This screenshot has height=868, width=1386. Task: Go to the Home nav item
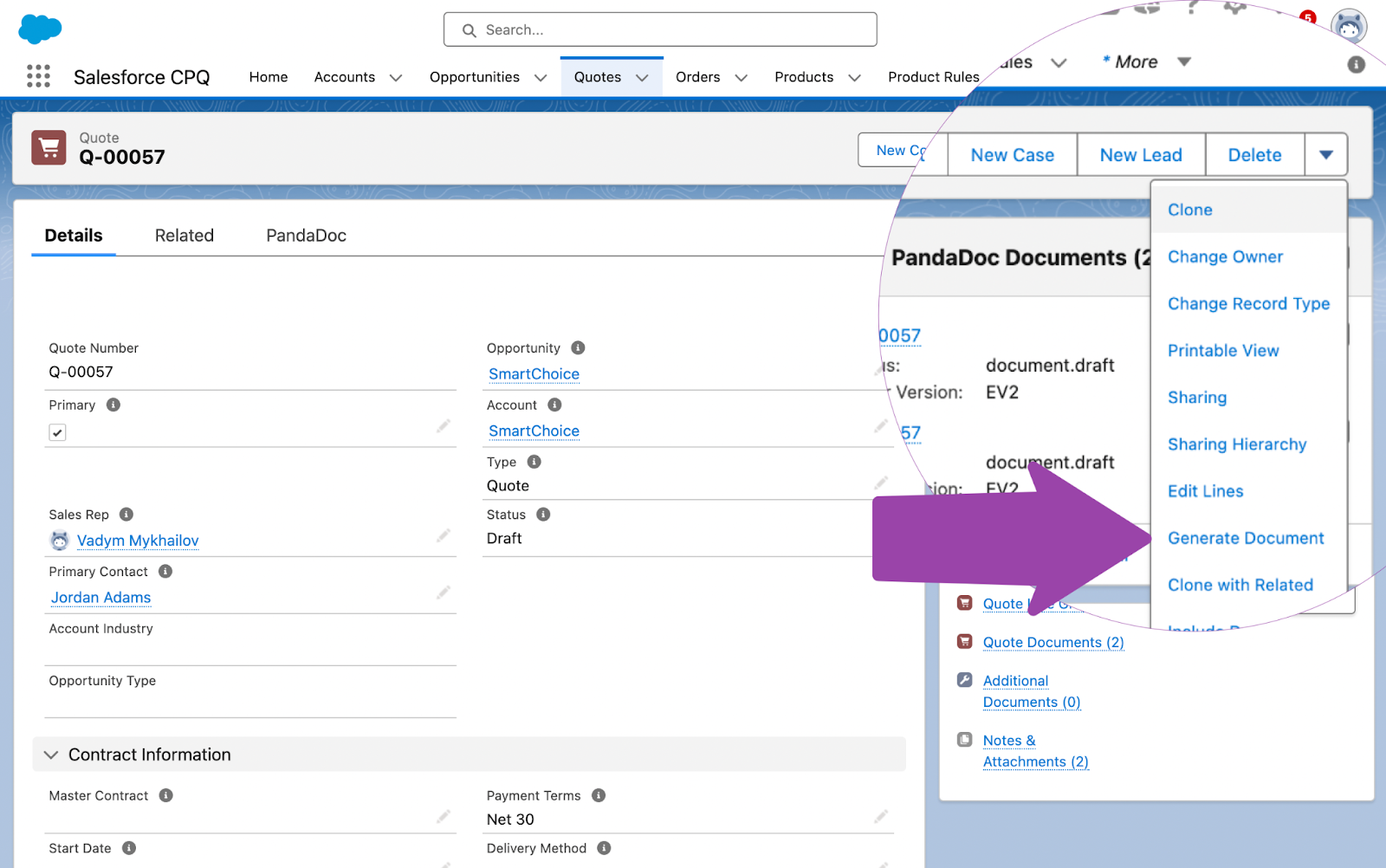pyautogui.click(x=269, y=77)
